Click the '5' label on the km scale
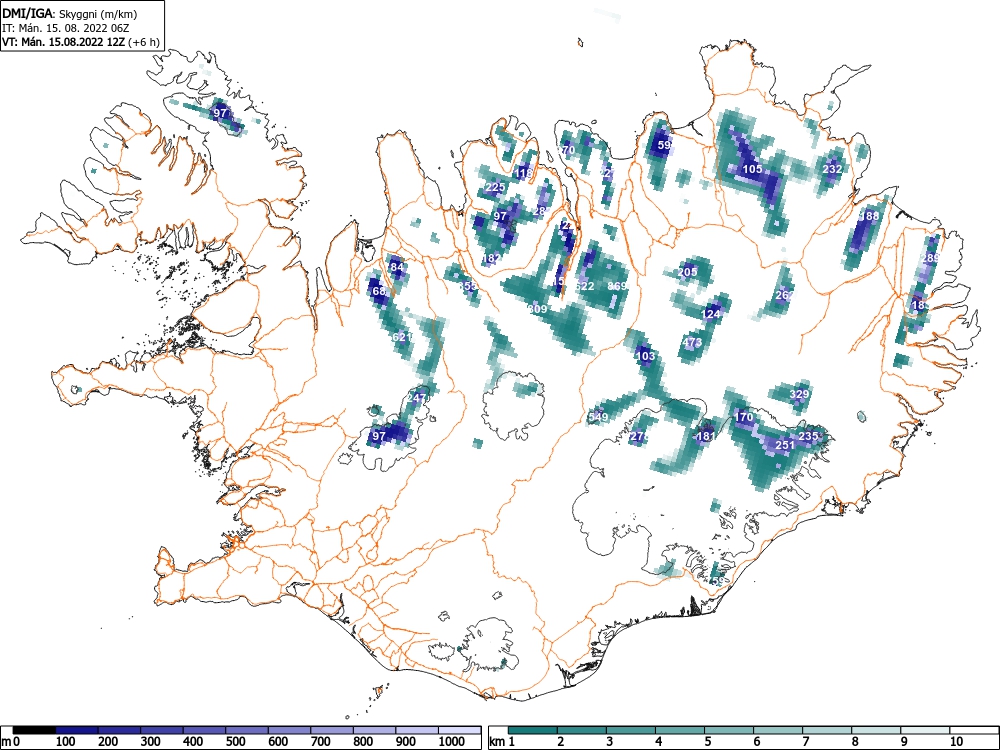This screenshot has height=750, width=1000. pos(707,741)
